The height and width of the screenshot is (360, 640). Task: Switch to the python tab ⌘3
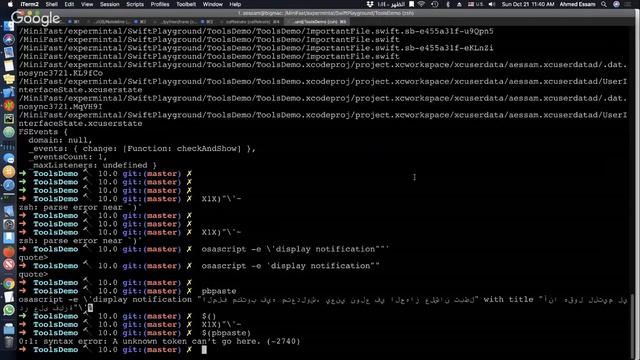184,22
